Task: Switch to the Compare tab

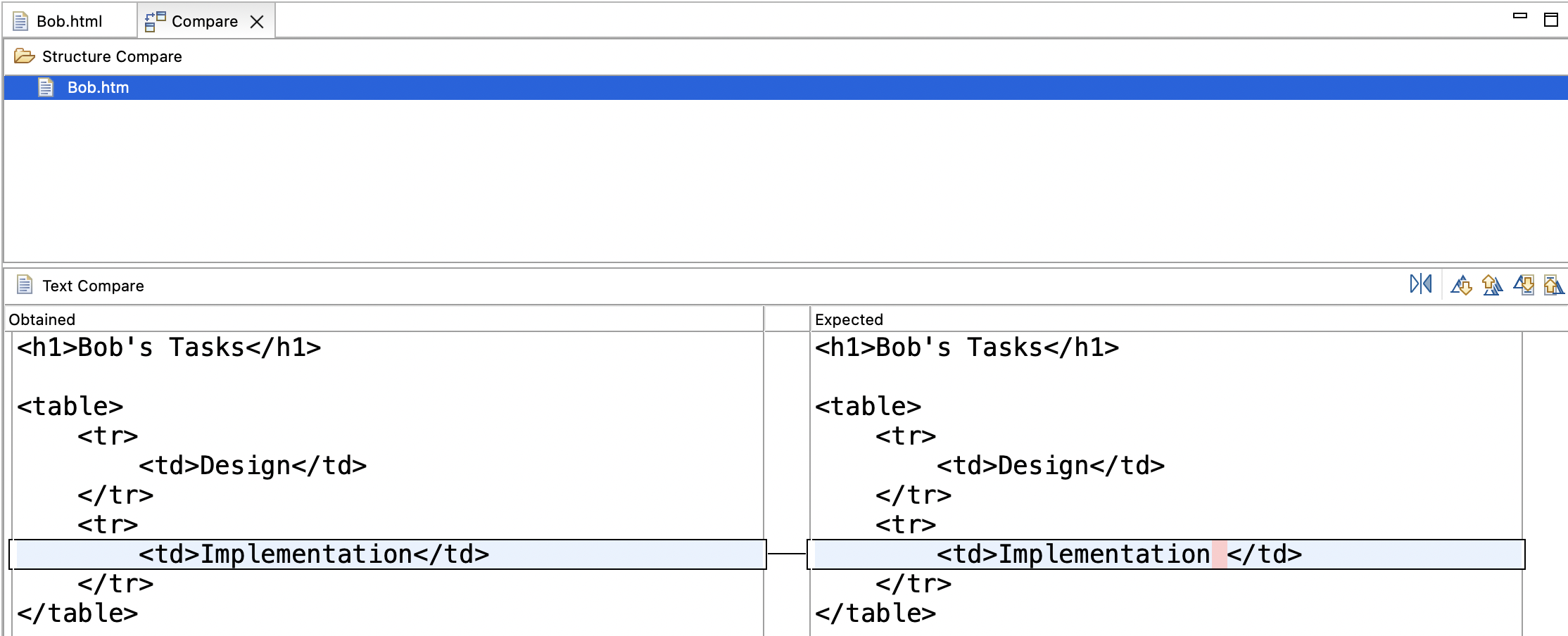Action: (x=204, y=20)
